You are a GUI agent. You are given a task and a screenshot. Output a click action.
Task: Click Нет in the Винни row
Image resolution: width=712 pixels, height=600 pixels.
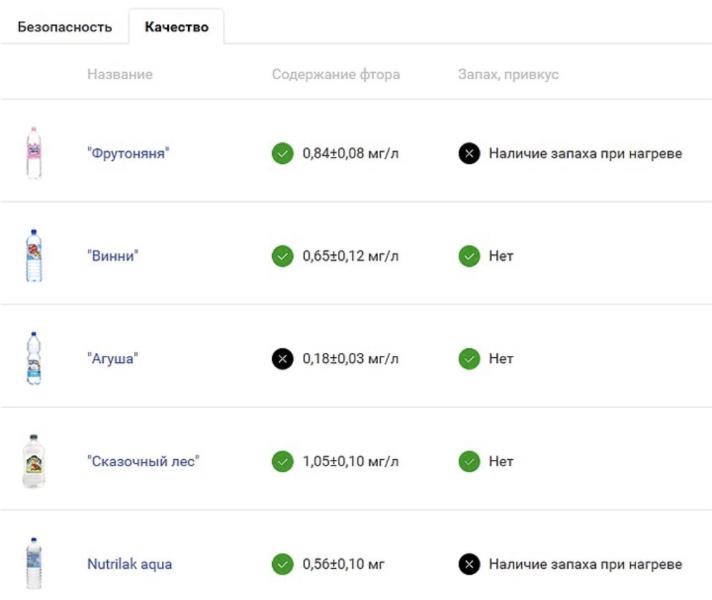(501, 256)
